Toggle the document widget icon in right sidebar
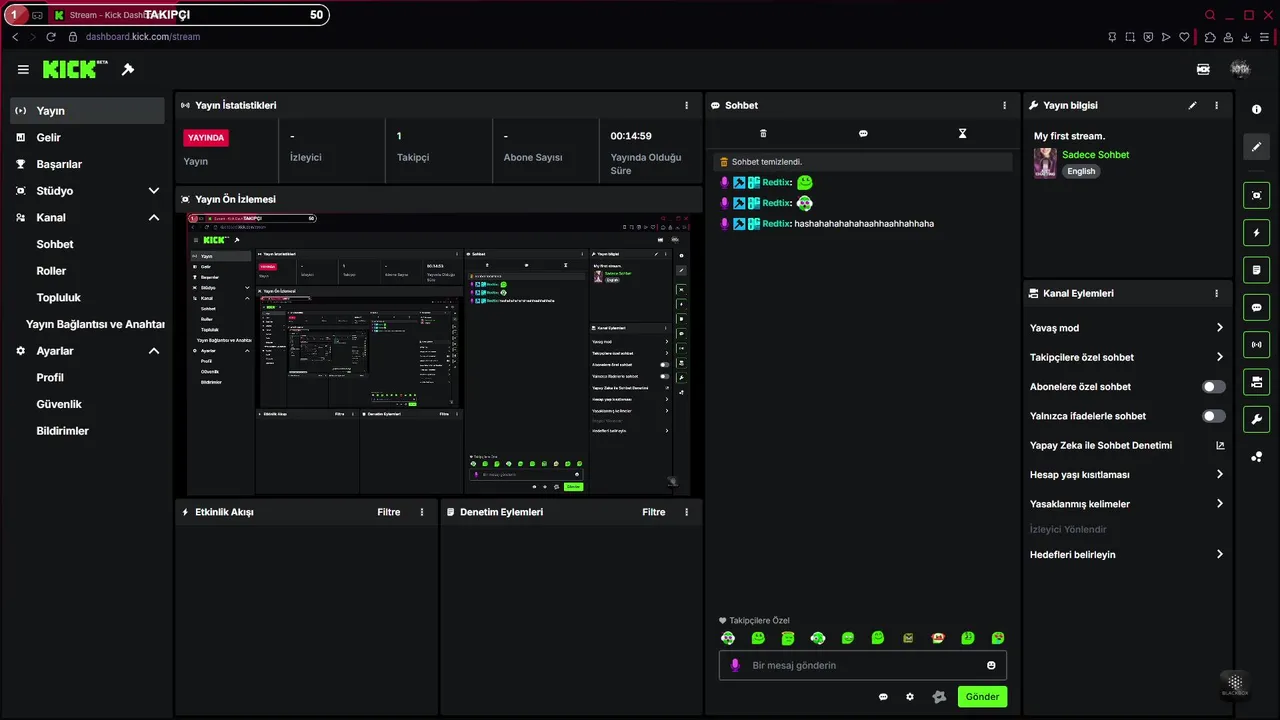Screen dimensions: 1280x720 1257,270
